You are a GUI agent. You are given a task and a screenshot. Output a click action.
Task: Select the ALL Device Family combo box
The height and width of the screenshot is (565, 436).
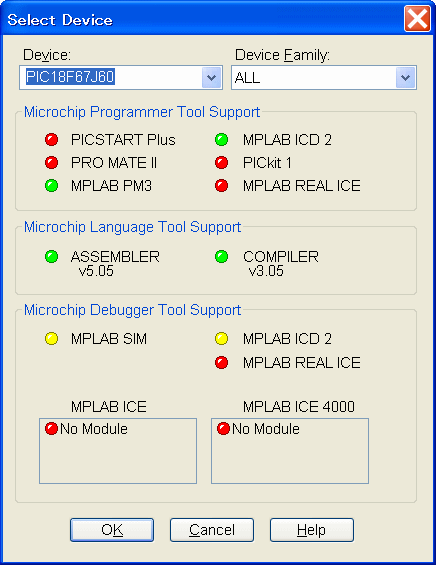pyautogui.click(x=324, y=77)
